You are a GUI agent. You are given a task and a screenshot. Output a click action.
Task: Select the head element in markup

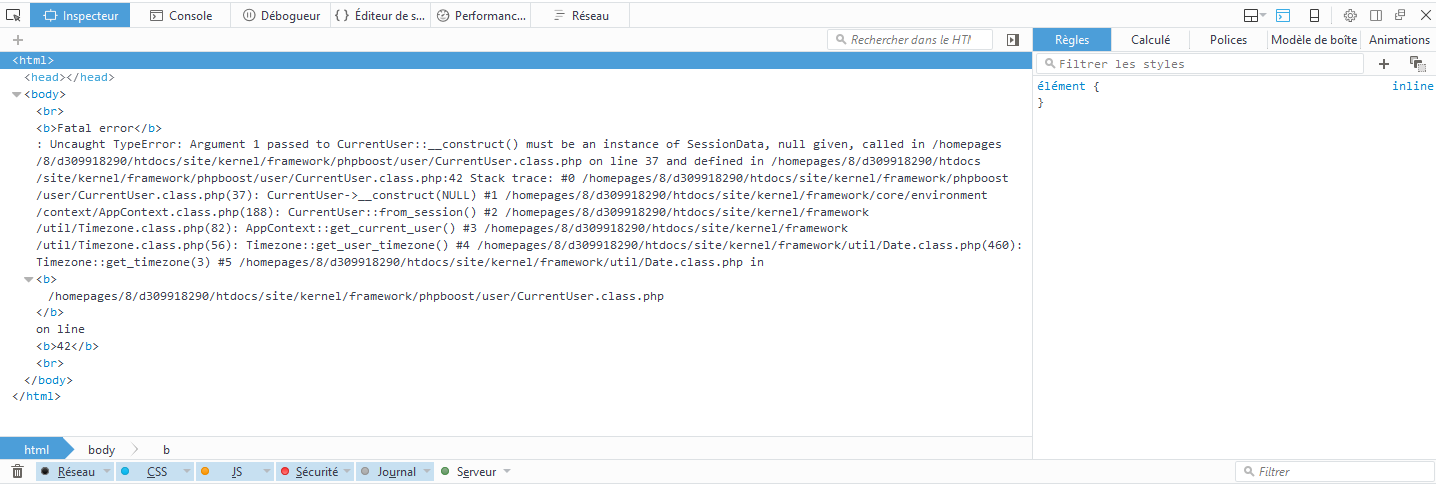69,77
